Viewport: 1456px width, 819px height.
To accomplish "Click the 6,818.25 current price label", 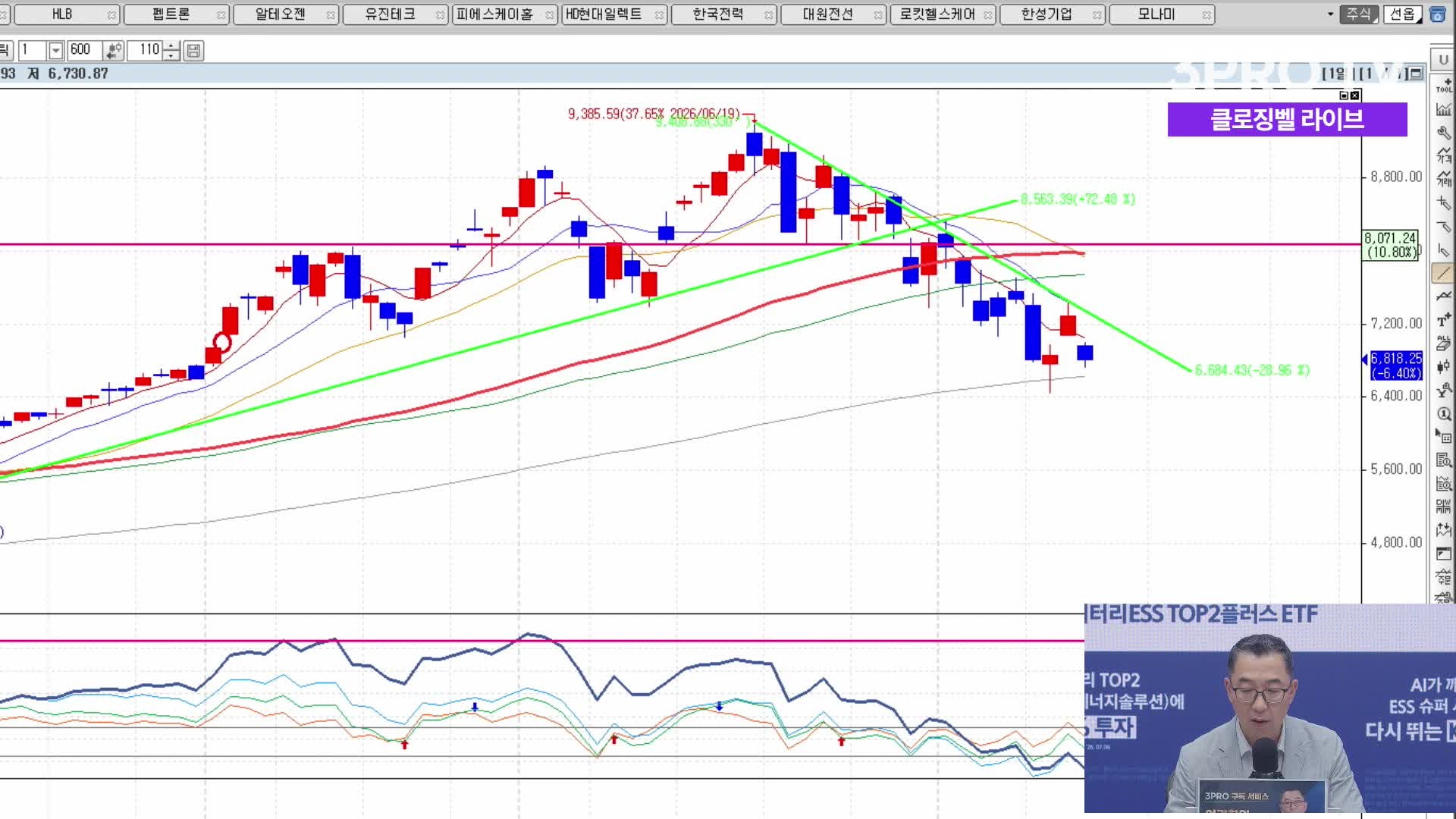I will click(x=1395, y=366).
